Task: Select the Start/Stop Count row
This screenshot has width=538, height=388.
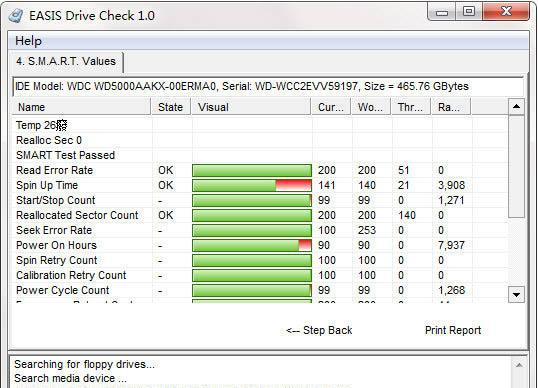Action: (260, 200)
